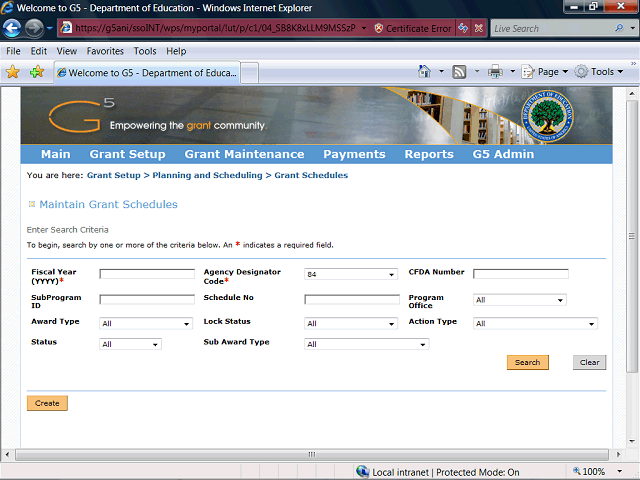
Task: Click the Fiscal Year input field
Action: (147, 274)
